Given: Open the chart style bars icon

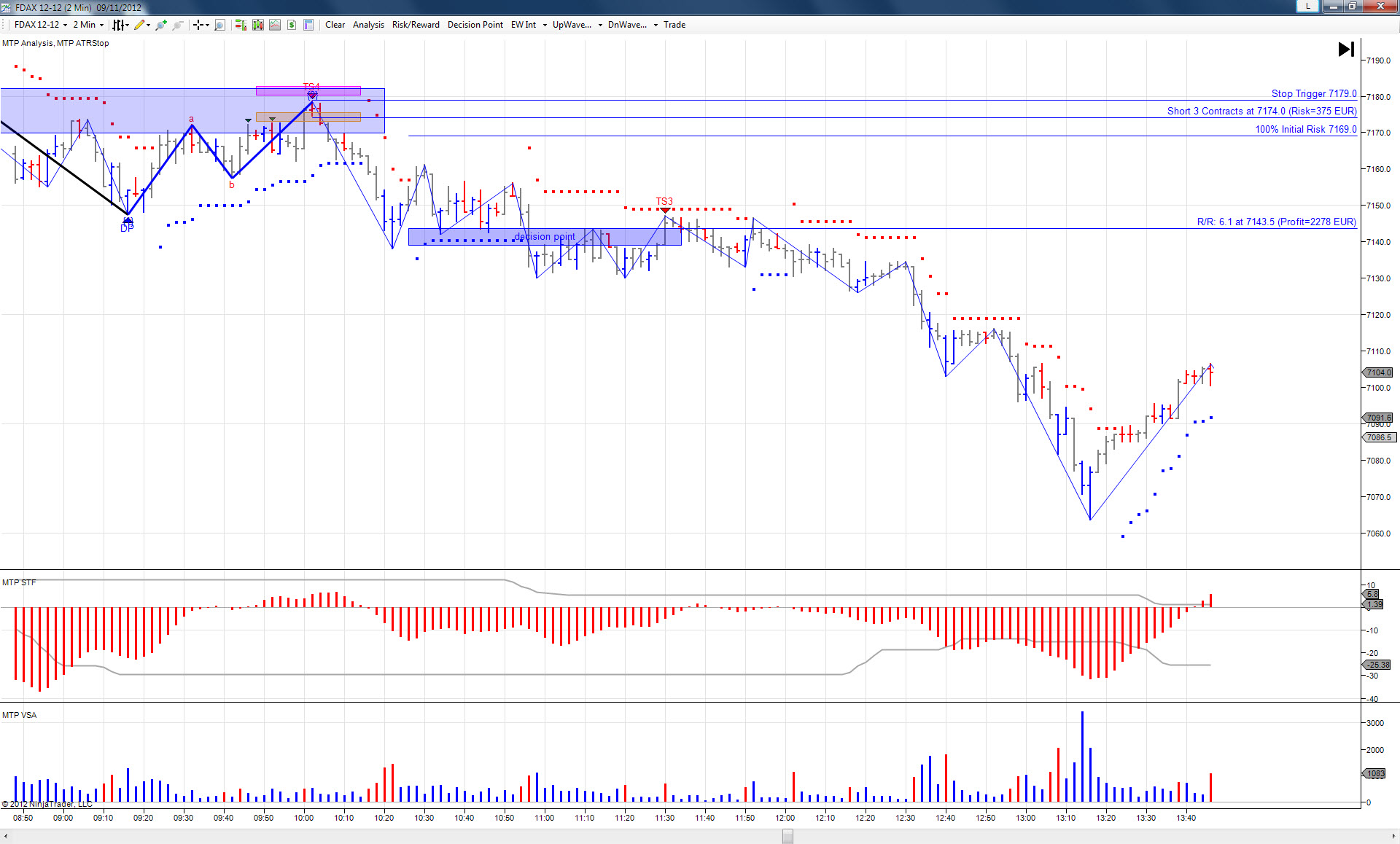Looking at the screenshot, I should click(118, 25).
